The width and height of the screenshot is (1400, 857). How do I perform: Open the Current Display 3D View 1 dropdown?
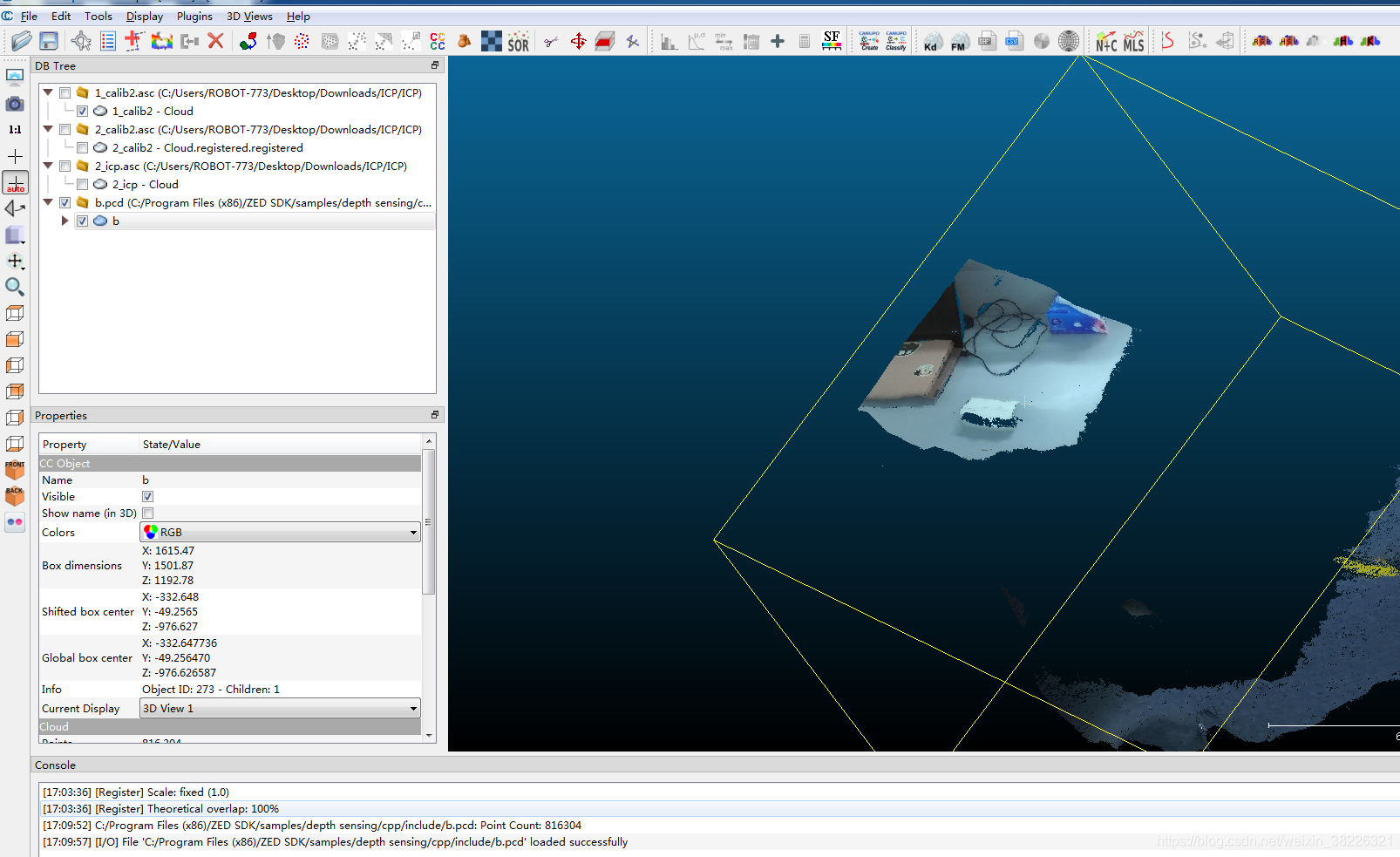point(280,709)
